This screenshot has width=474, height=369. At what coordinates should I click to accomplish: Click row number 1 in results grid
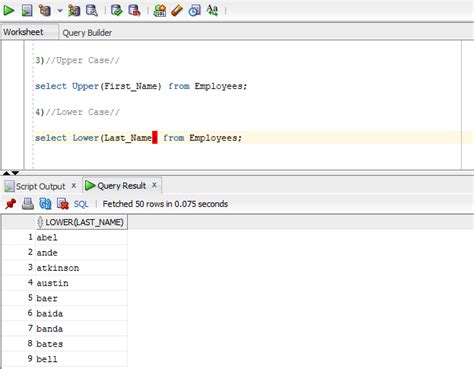click(30, 237)
